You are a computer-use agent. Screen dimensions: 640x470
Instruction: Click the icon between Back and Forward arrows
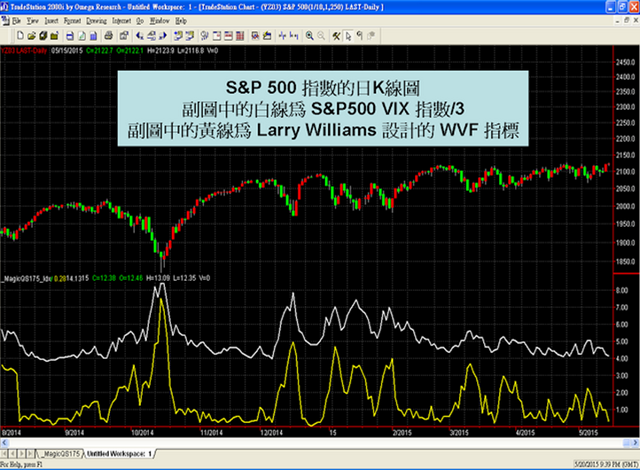(x=151, y=36)
